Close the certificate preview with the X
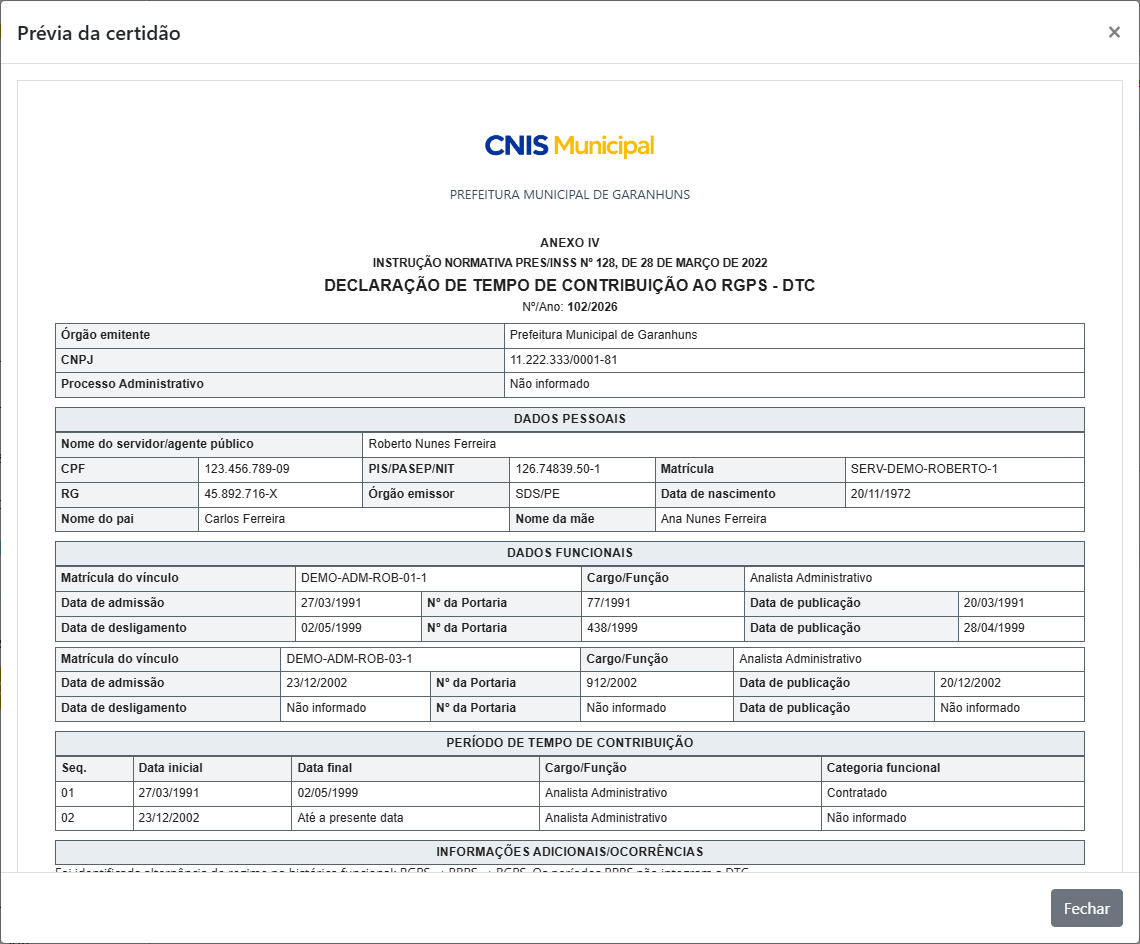The image size is (1140, 944). [1114, 32]
